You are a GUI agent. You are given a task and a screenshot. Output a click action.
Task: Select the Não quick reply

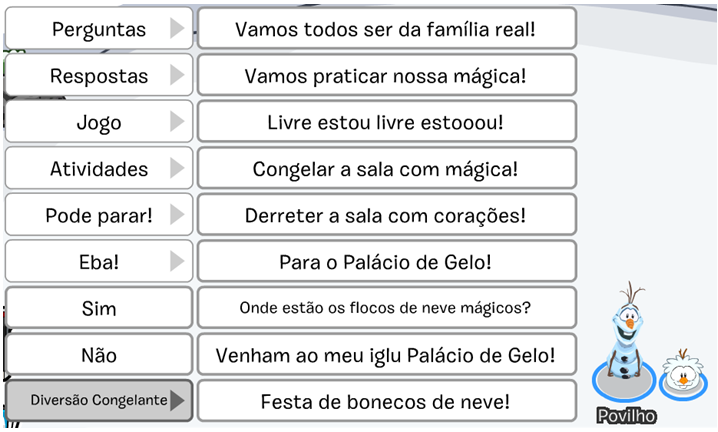[x=99, y=355]
